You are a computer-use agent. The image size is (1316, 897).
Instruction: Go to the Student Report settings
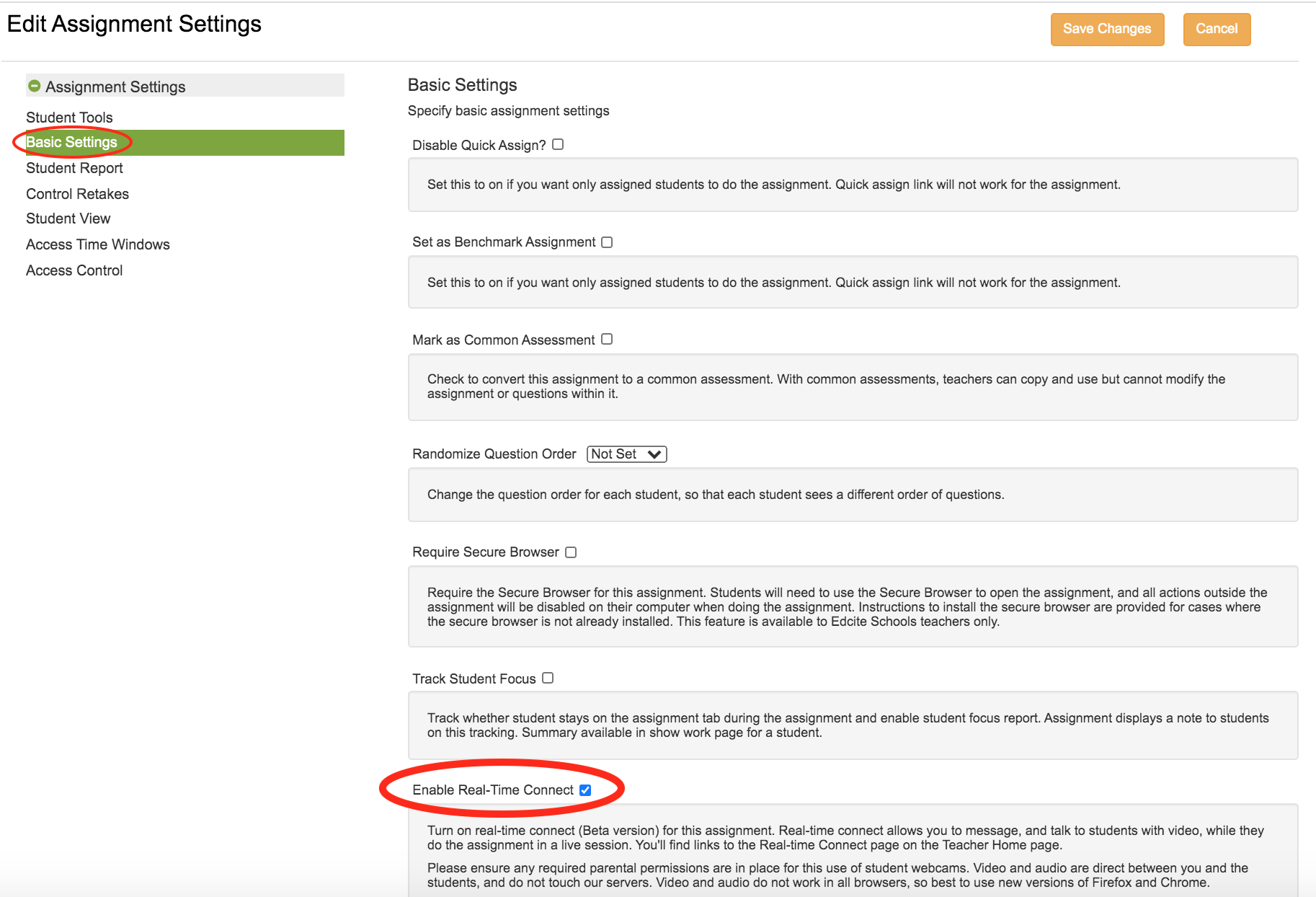click(74, 168)
